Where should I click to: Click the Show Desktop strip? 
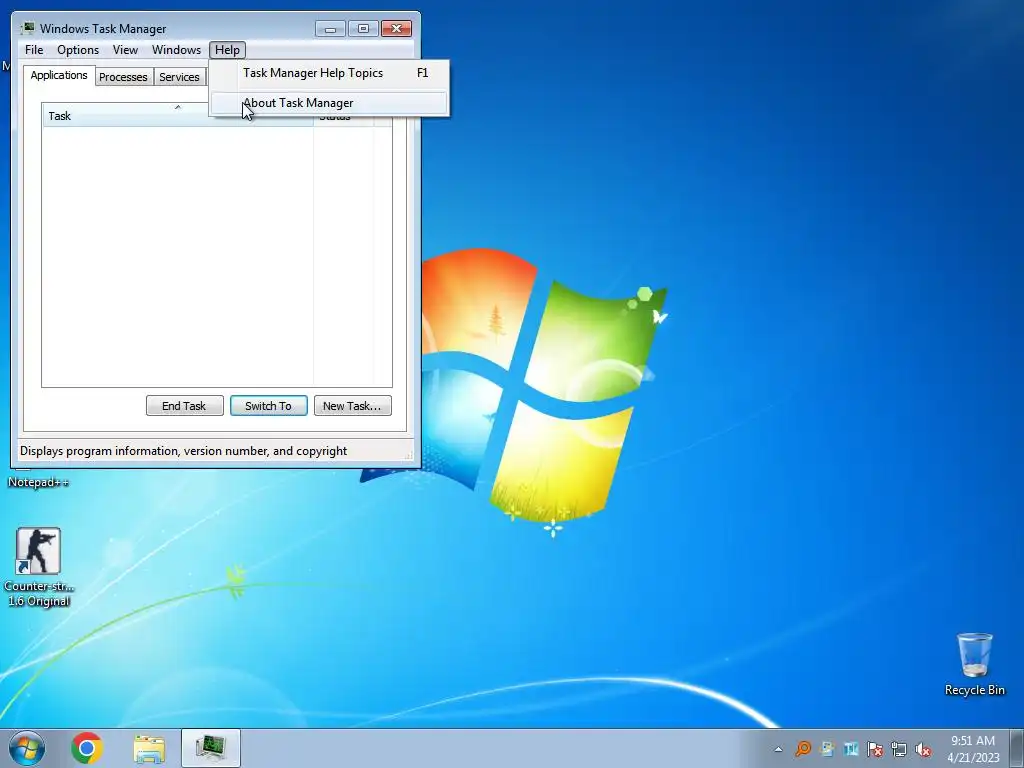(1017, 748)
